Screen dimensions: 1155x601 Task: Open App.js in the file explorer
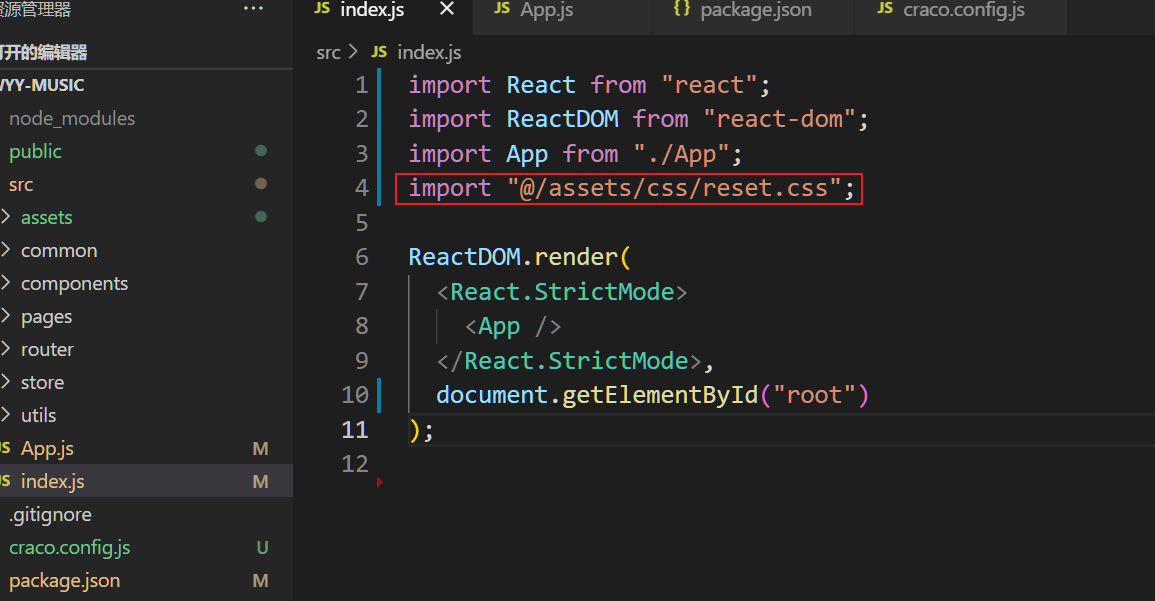[47, 449]
